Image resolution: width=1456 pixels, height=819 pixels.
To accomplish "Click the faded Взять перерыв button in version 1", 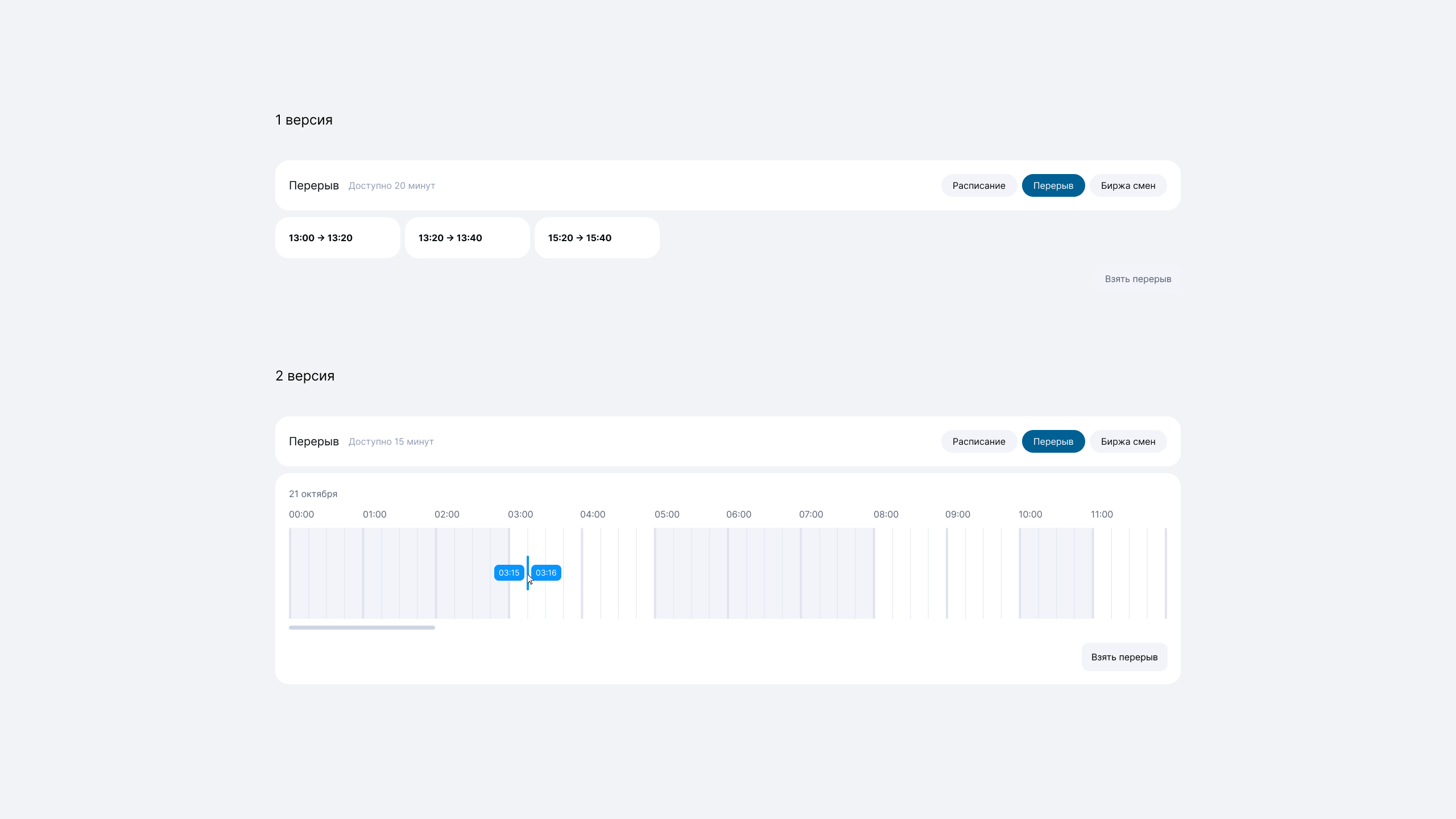I will (x=1137, y=279).
